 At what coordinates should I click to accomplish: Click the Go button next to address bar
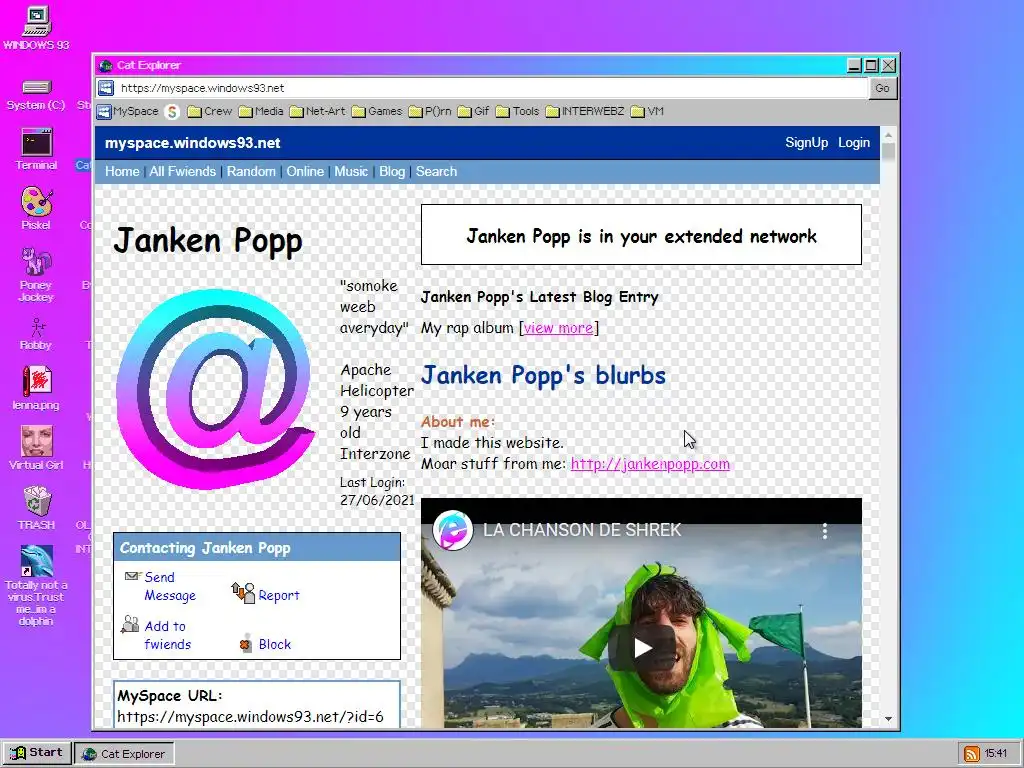coord(882,88)
